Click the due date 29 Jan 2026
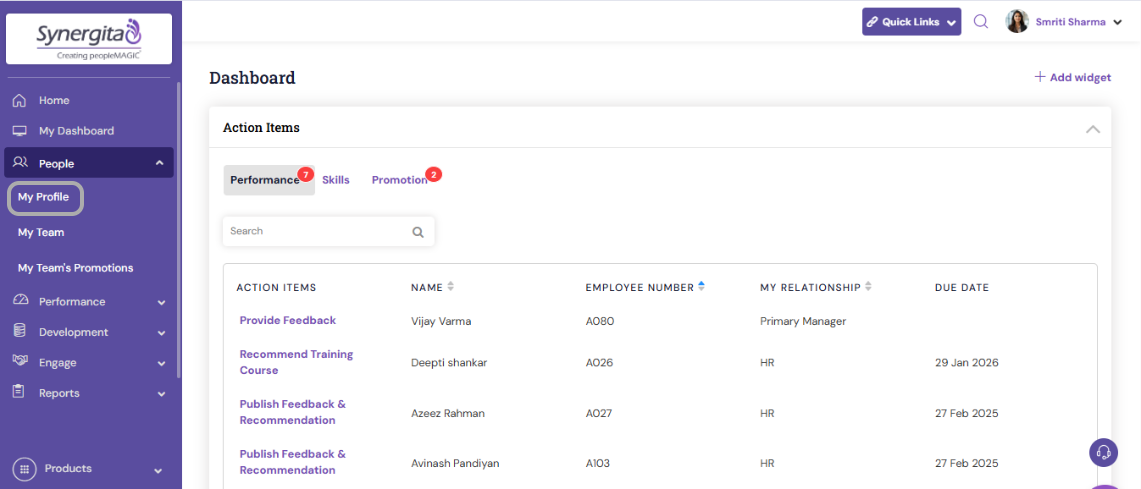 966,362
